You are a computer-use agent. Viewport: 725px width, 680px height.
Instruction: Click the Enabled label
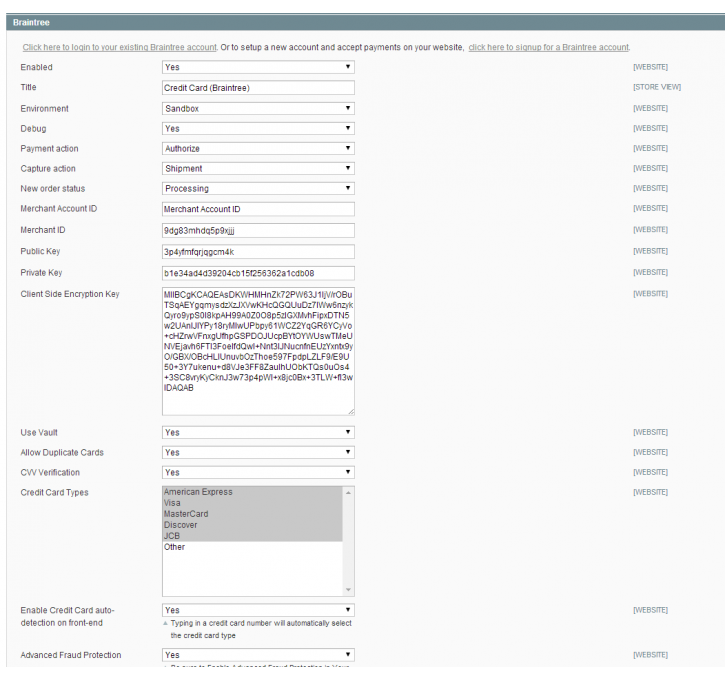point(37,67)
